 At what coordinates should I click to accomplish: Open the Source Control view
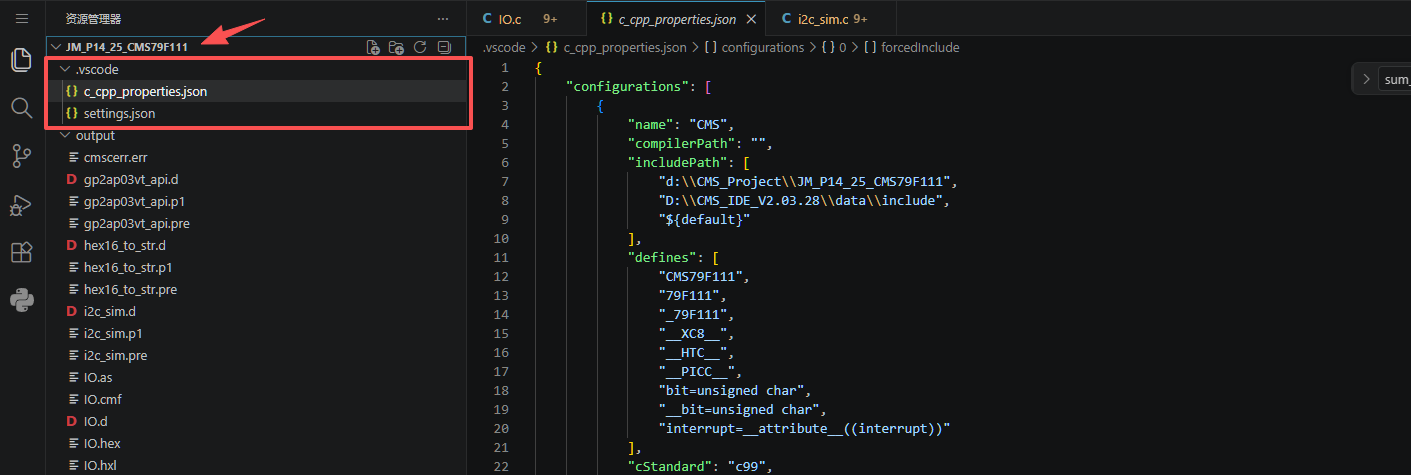coord(22,155)
